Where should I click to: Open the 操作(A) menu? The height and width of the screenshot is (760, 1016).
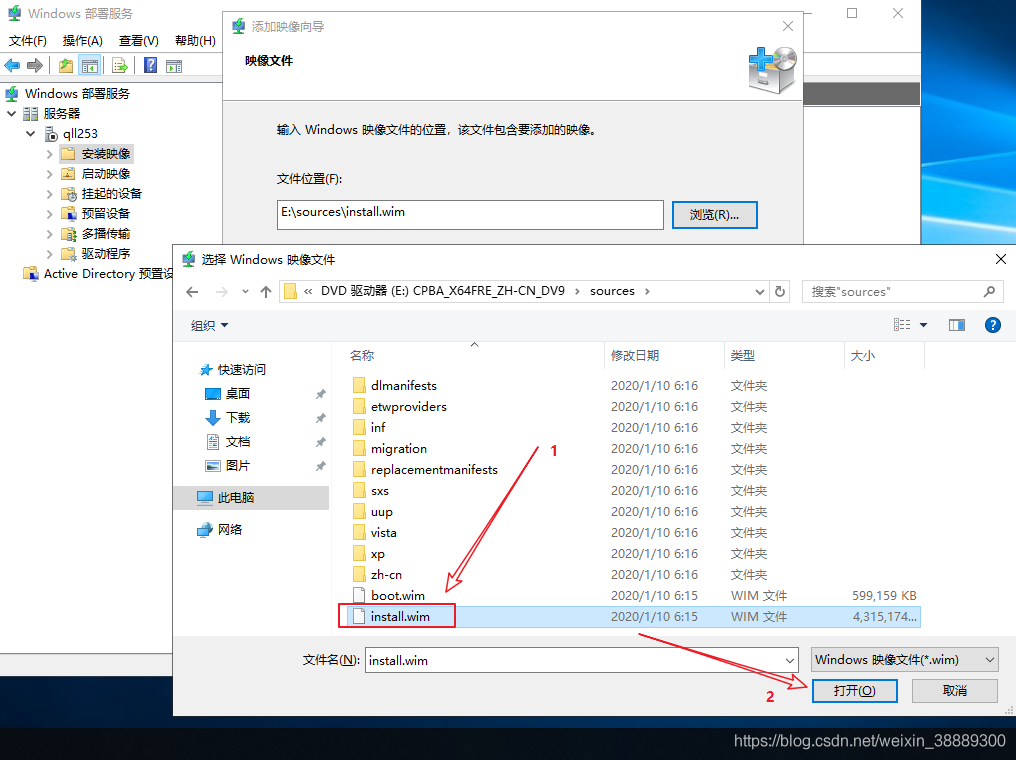click(82, 41)
